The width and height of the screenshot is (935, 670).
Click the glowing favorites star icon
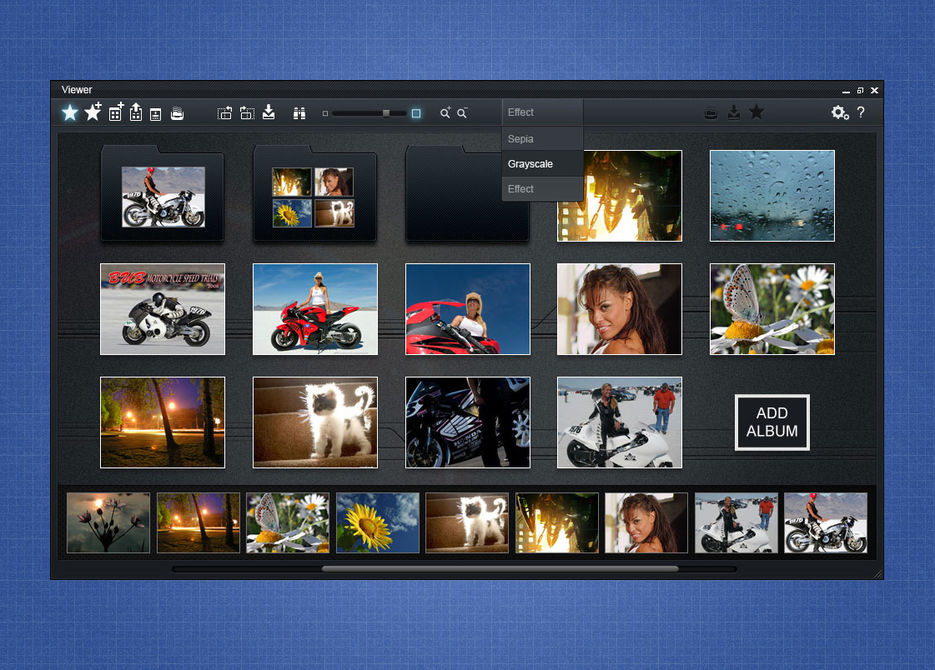[x=70, y=113]
